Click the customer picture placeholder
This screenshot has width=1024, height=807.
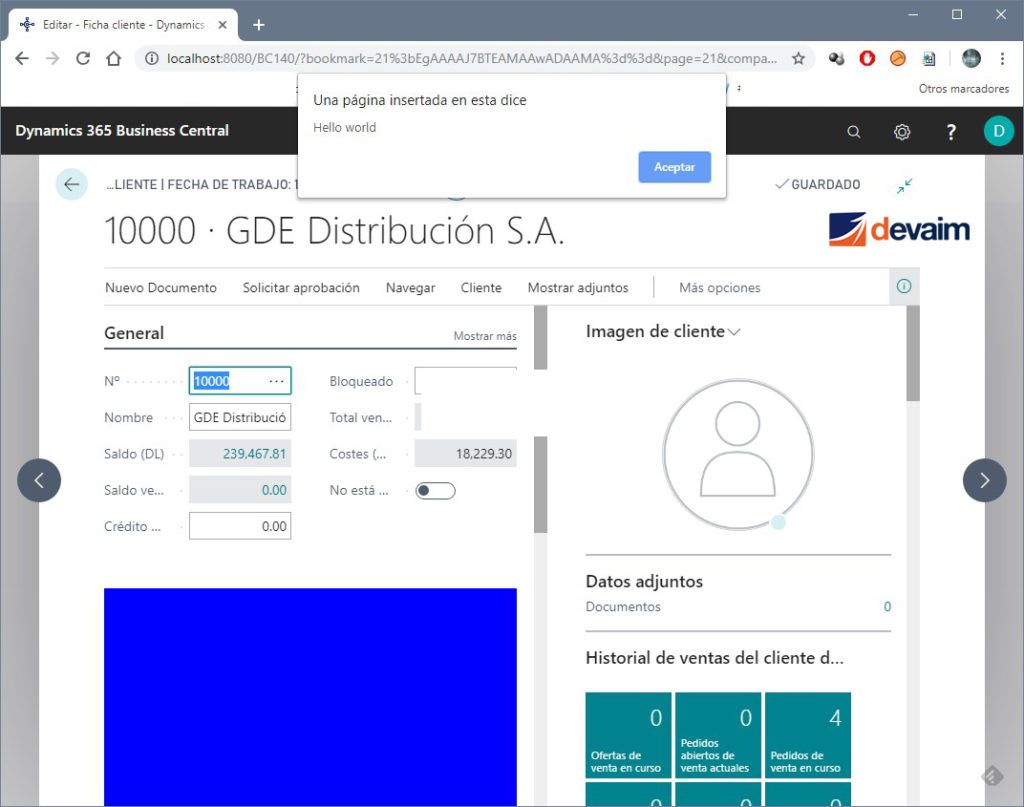(738, 454)
